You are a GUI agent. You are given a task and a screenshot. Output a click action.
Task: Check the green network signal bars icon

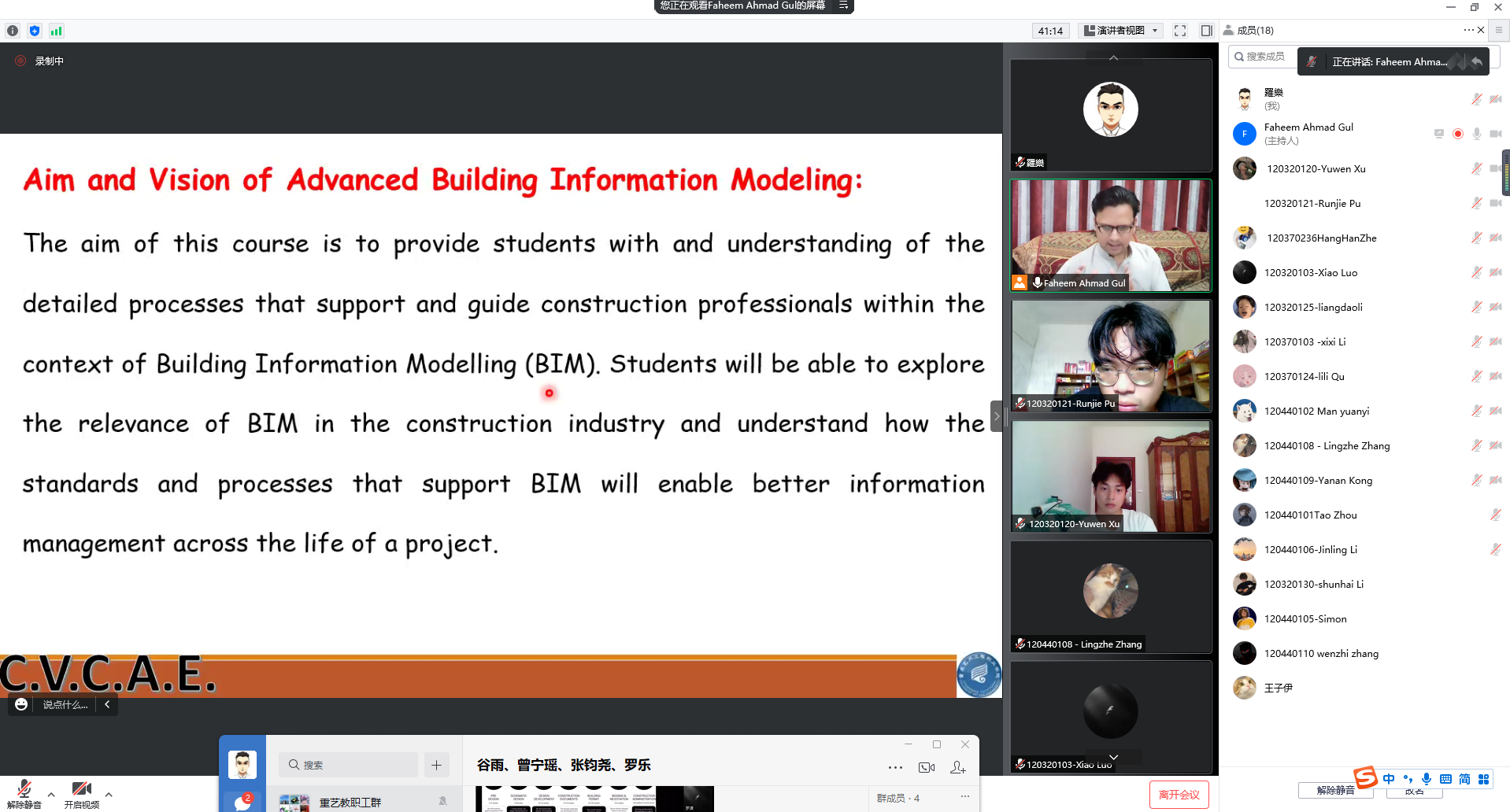[56, 31]
